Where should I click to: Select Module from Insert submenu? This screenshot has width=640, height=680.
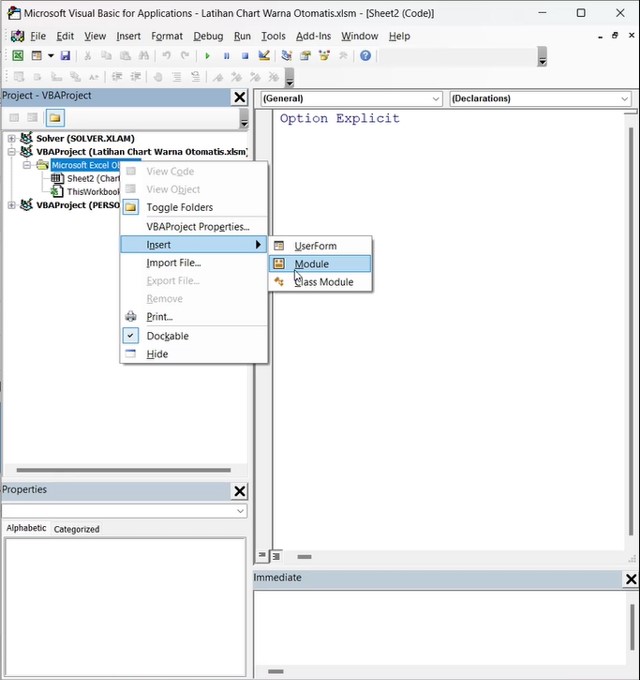click(x=311, y=264)
